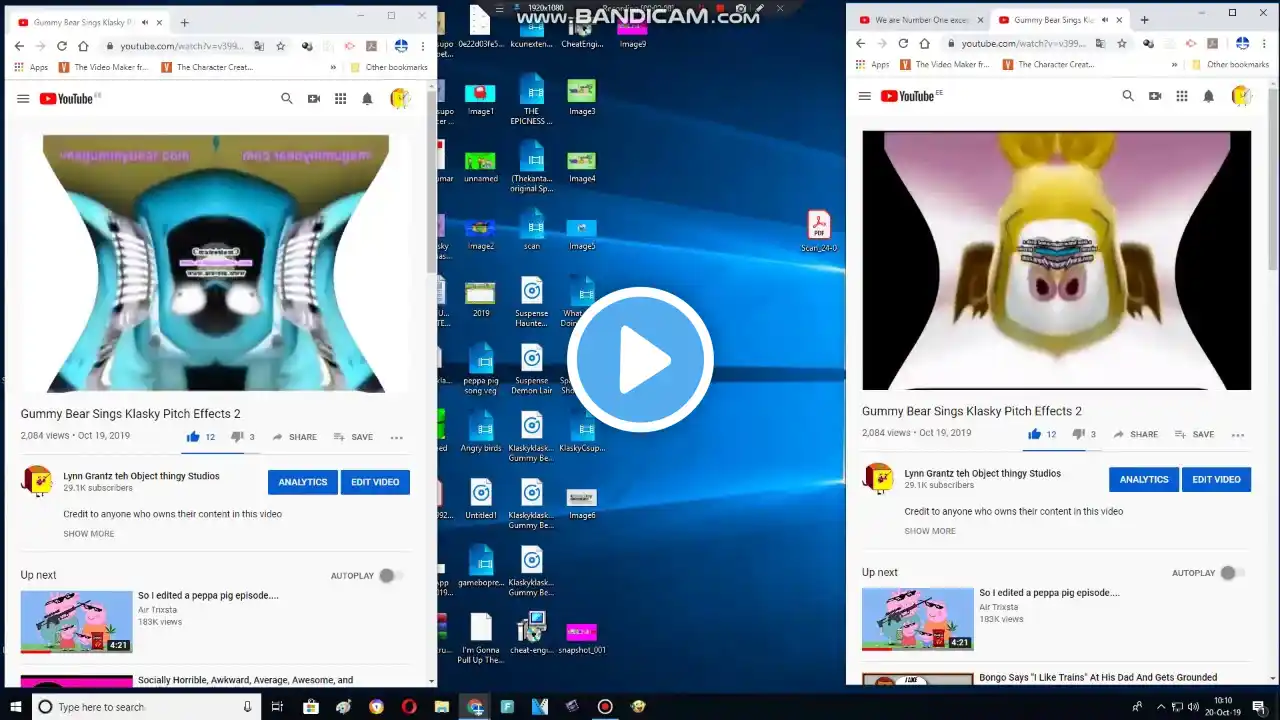The image size is (1280, 720).
Task: Open the home page in the left Chrome window
Action: coord(84,46)
